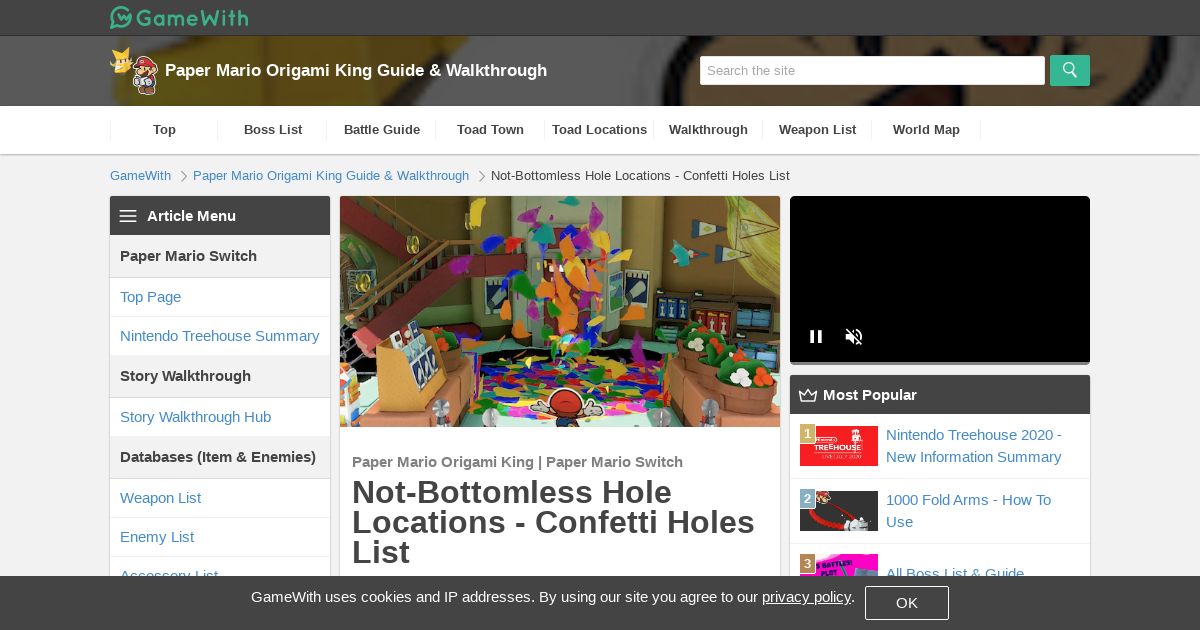The height and width of the screenshot is (630, 1200).
Task: Open the Weapon List link in the sidebar
Action: click(x=220, y=498)
